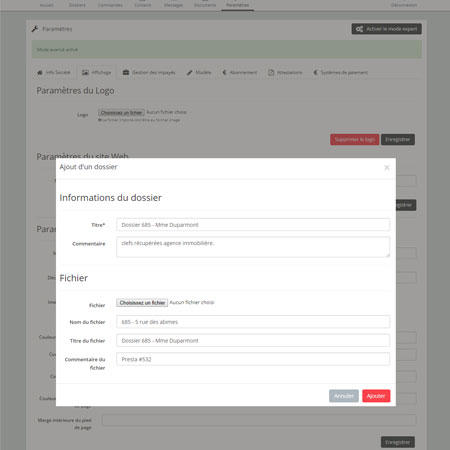Cancel with the Annuler button

344,396
